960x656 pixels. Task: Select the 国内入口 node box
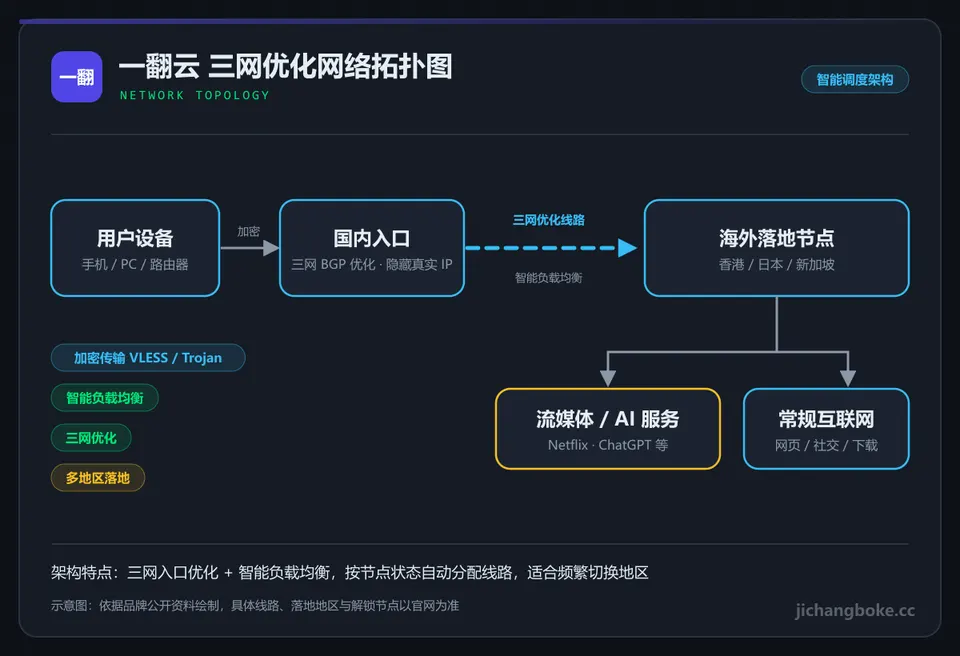372,248
